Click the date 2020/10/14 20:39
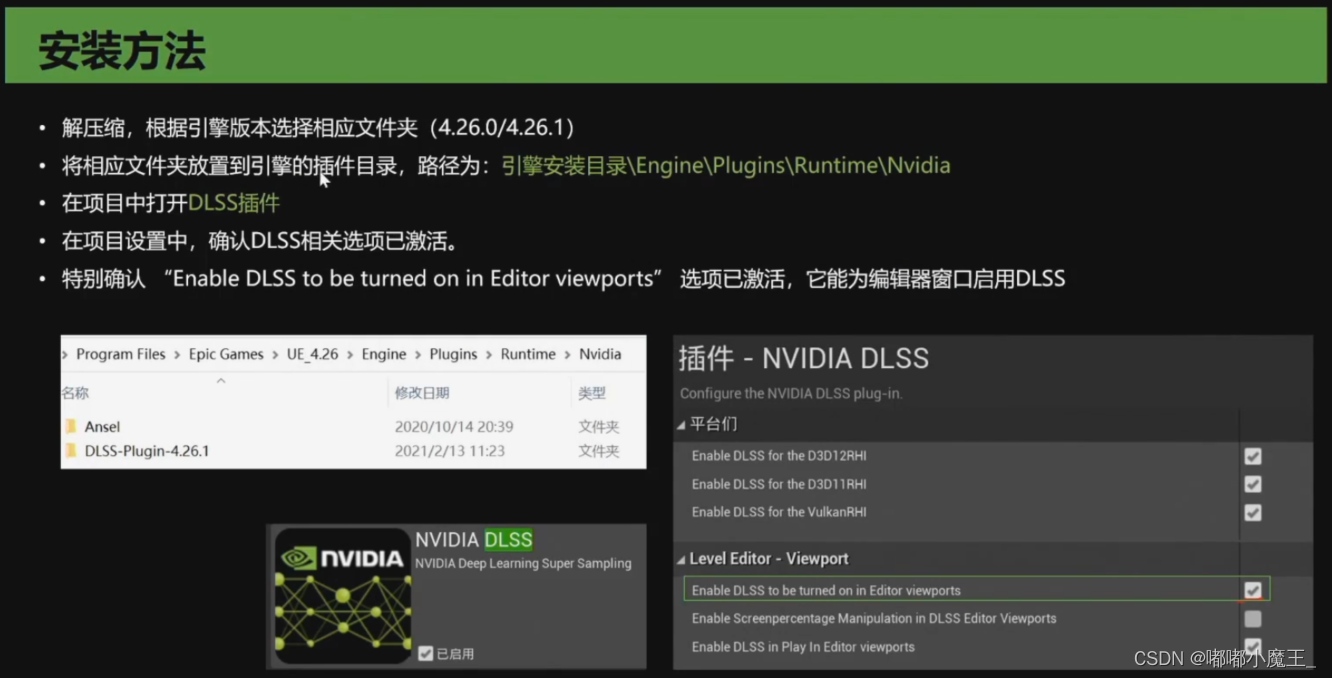1332x678 pixels. (x=454, y=427)
